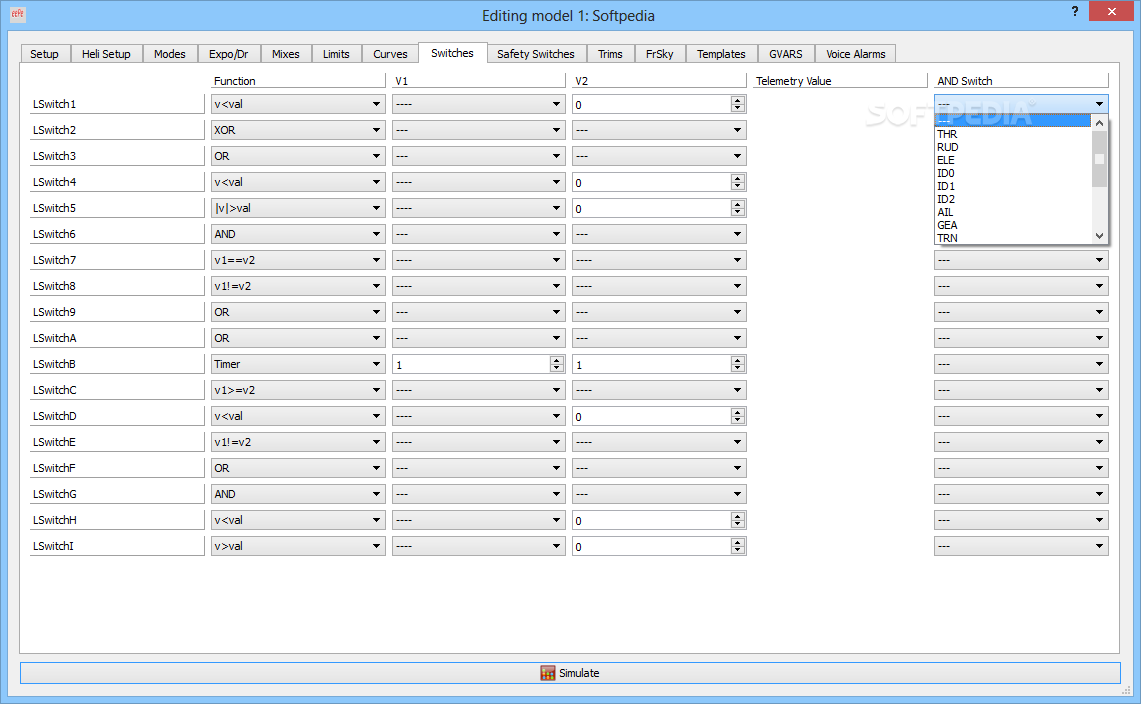Open LSwitchB Function dropdown showing Timer
This screenshot has width=1141, height=704.
point(298,364)
